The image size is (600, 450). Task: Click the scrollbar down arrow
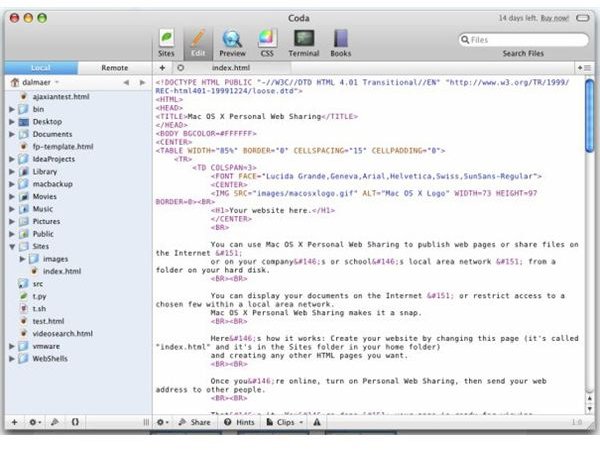(x=590, y=408)
